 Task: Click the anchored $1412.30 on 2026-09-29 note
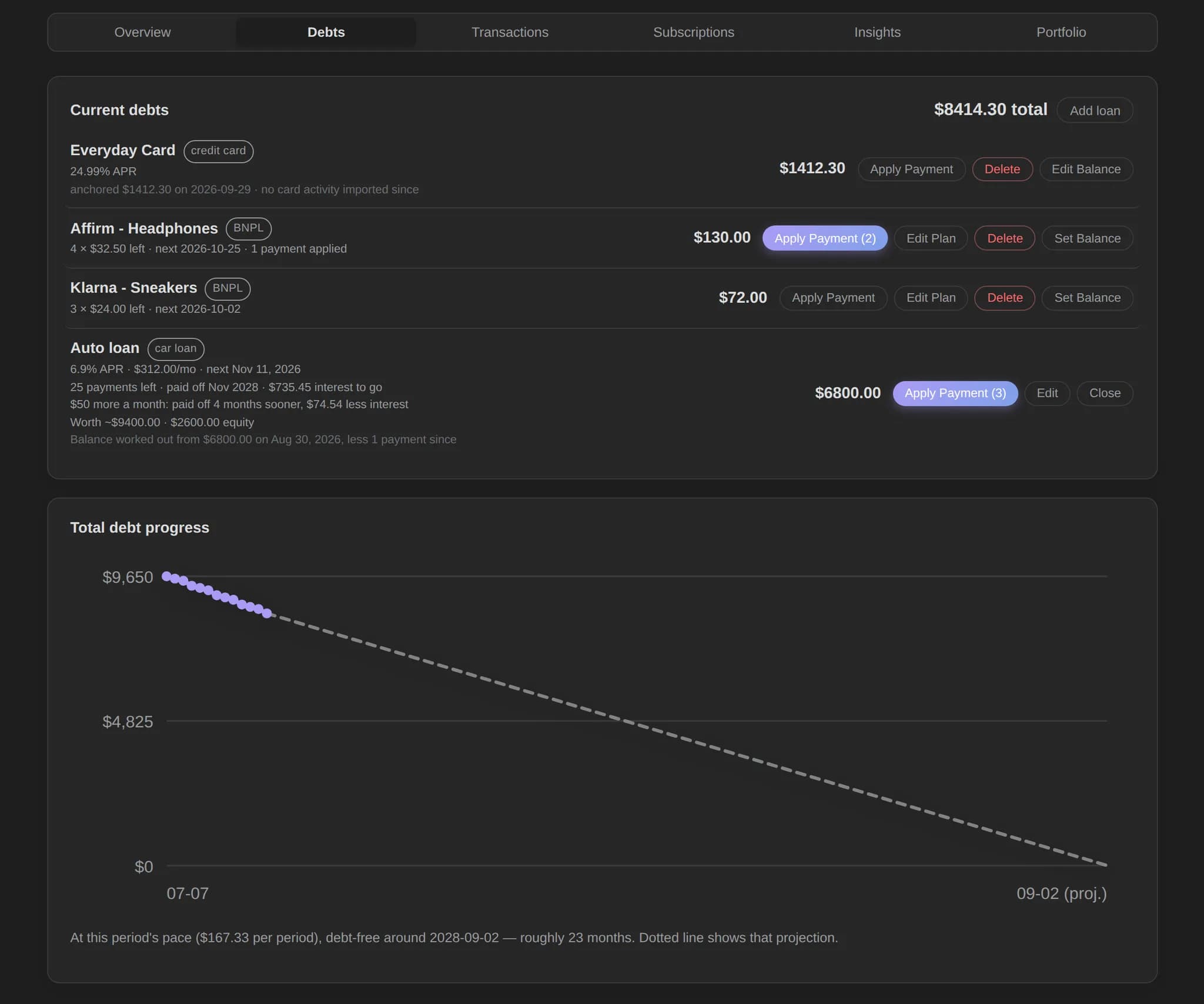click(244, 190)
